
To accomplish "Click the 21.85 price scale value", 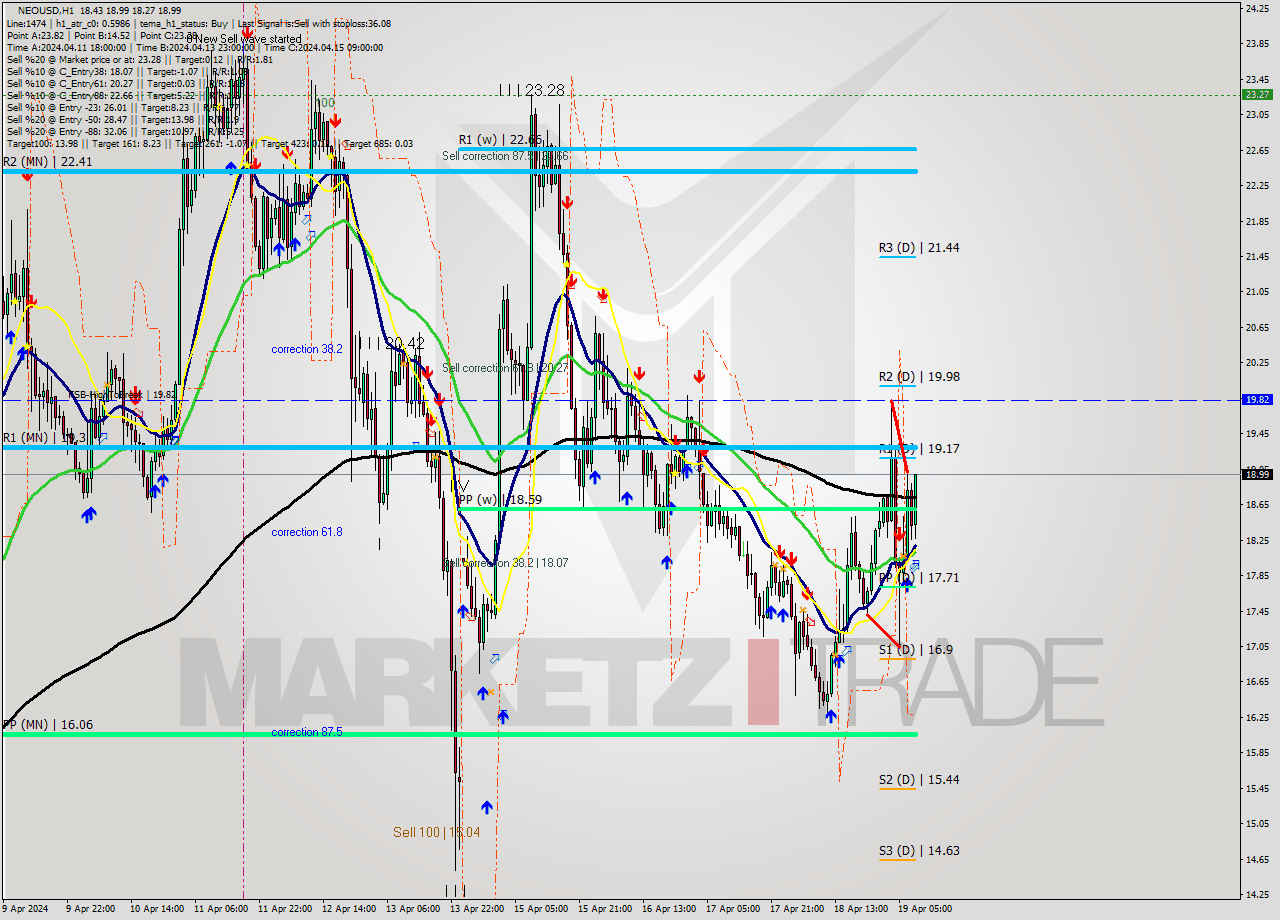I will [1256, 221].
